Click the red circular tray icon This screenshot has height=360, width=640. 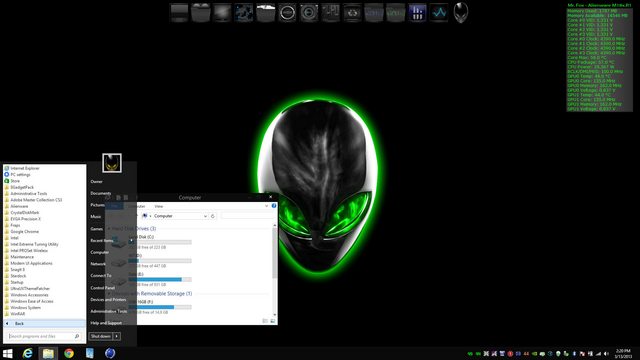(x=510, y=353)
